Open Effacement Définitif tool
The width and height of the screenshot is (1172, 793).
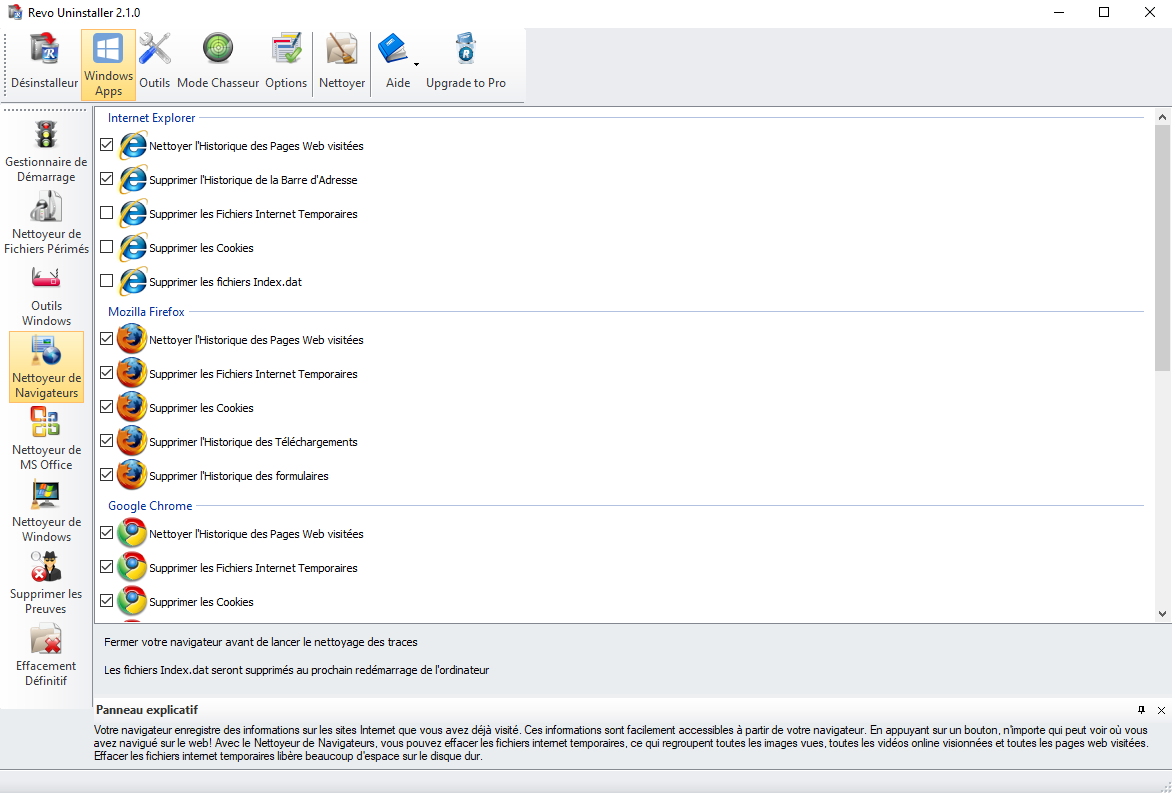[46, 656]
